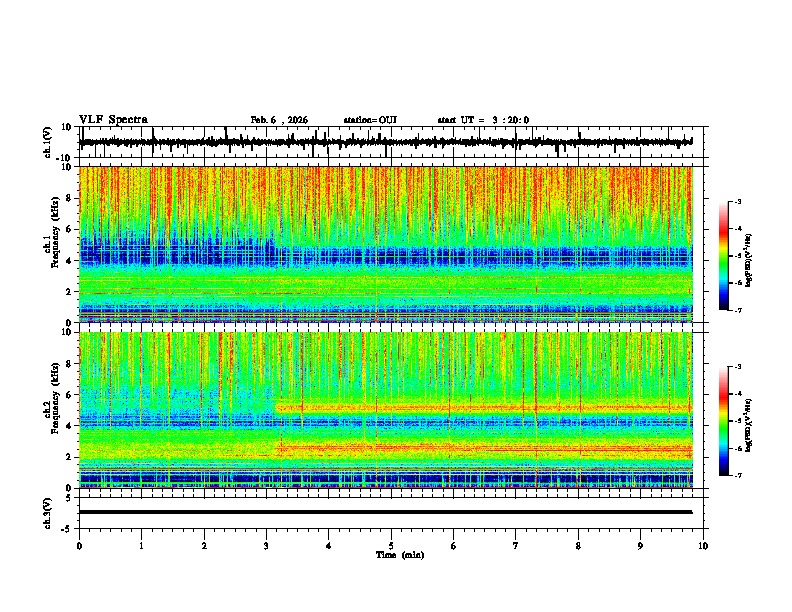Click the "9" tick on the Time axis
The image size is (792, 612).
pos(640,546)
